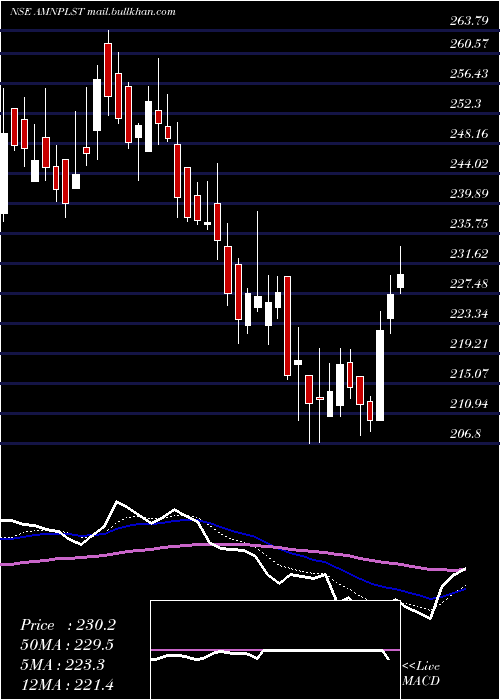Screen dimensions: 500x700
Task: Click the 235.75 price axis label
Action: coord(469,224)
